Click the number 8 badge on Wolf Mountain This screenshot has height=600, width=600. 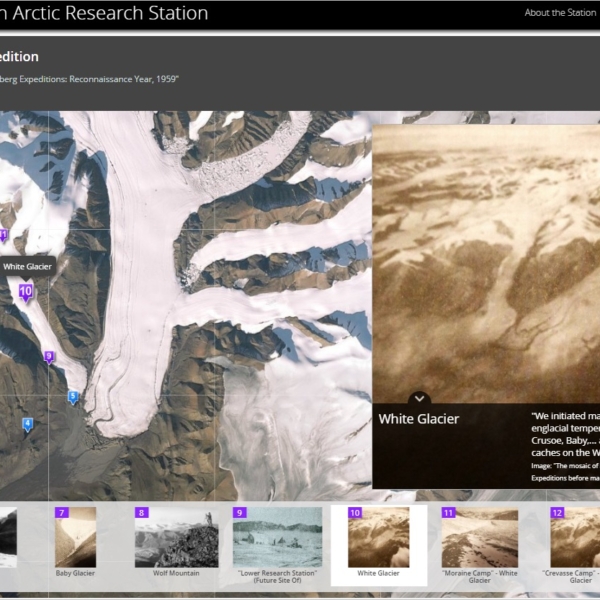141,513
